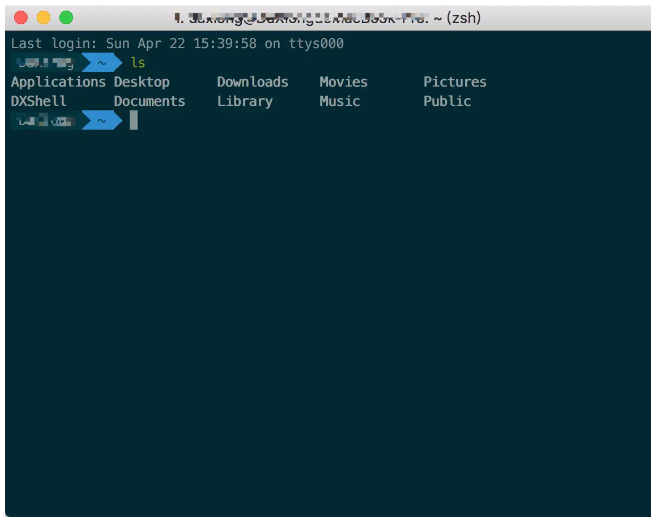This screenshot has height=523, width=654.
Task: Click the Movies directory name
Action: pos(344,82)
